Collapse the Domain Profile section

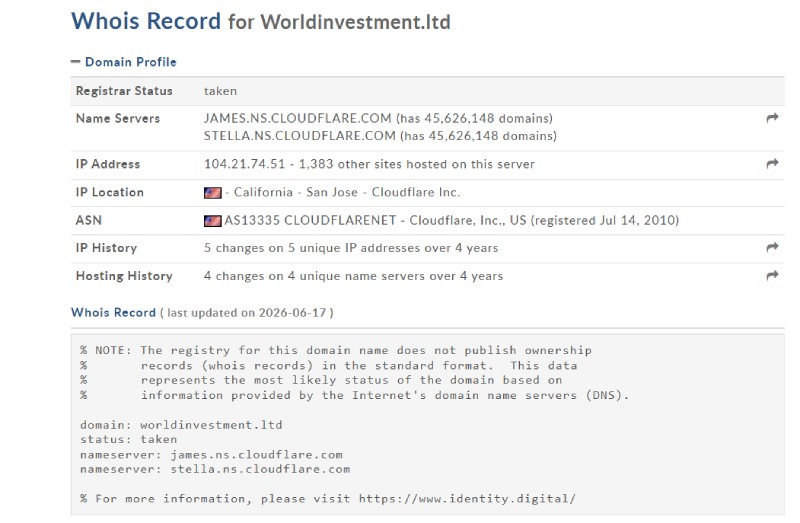pos(76,62)
